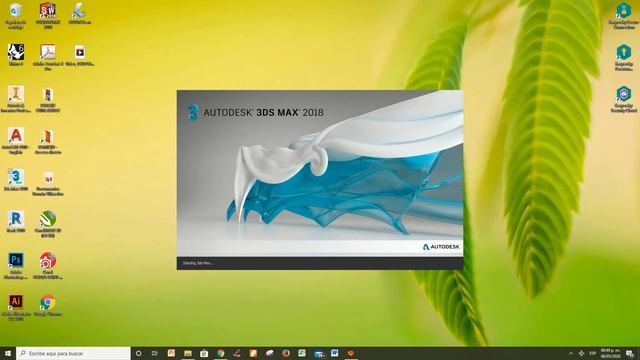Image resolution: width=640 pixels, height=360 pixels.
Task: Click the Autodesk 3ds Max 2018 splash screen
Action: (x=320, y=180)
